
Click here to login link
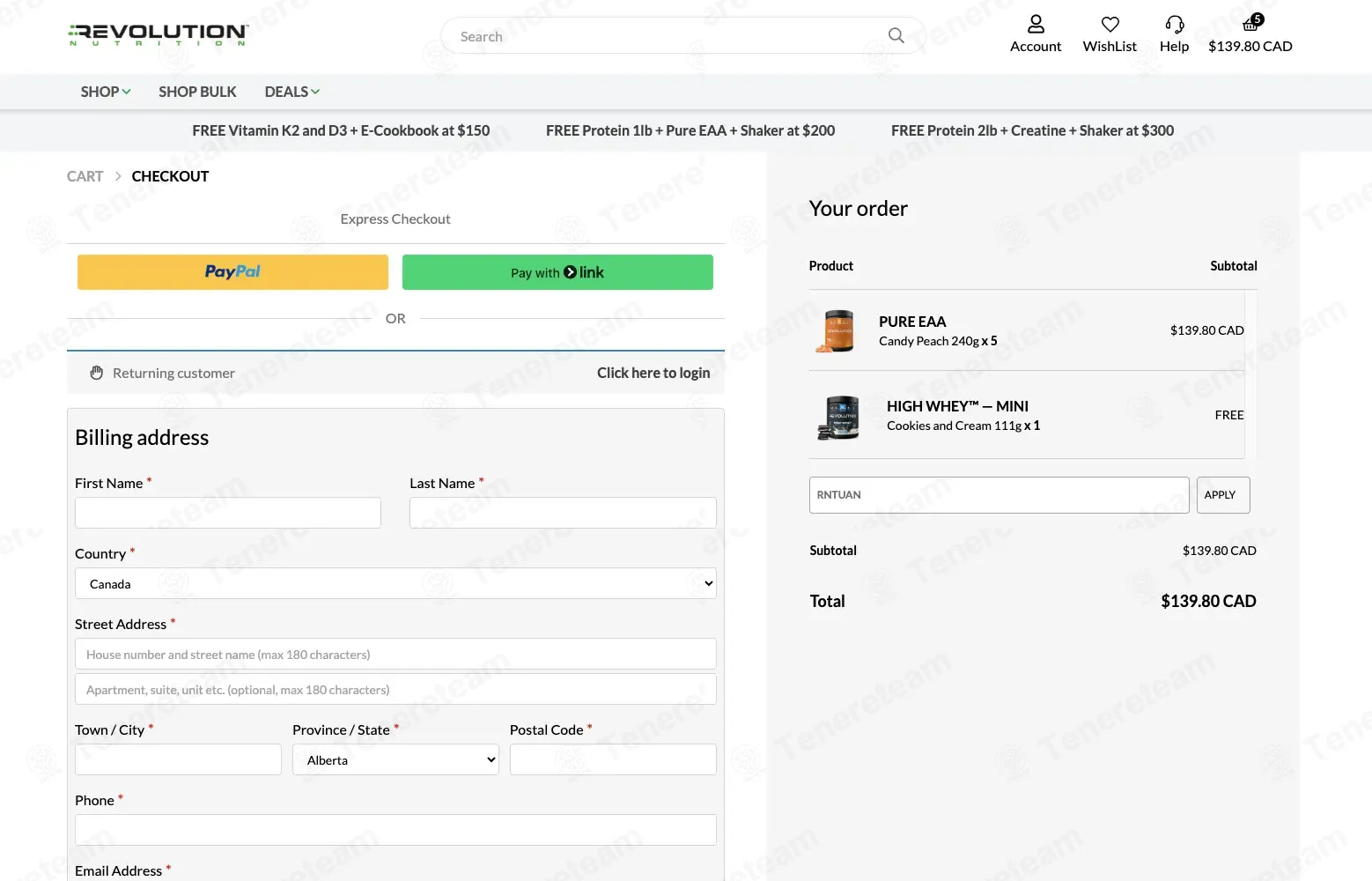[653, 373]
